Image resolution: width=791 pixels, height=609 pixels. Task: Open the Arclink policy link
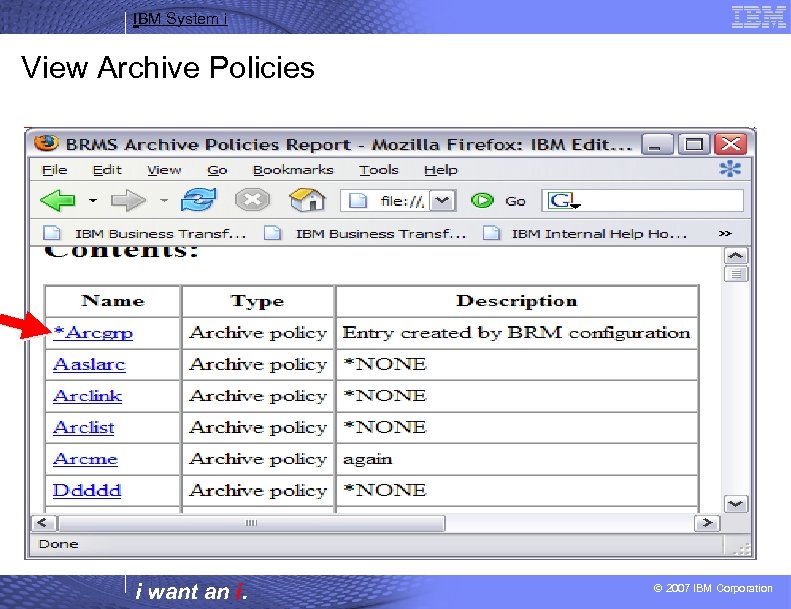(87, 396)
